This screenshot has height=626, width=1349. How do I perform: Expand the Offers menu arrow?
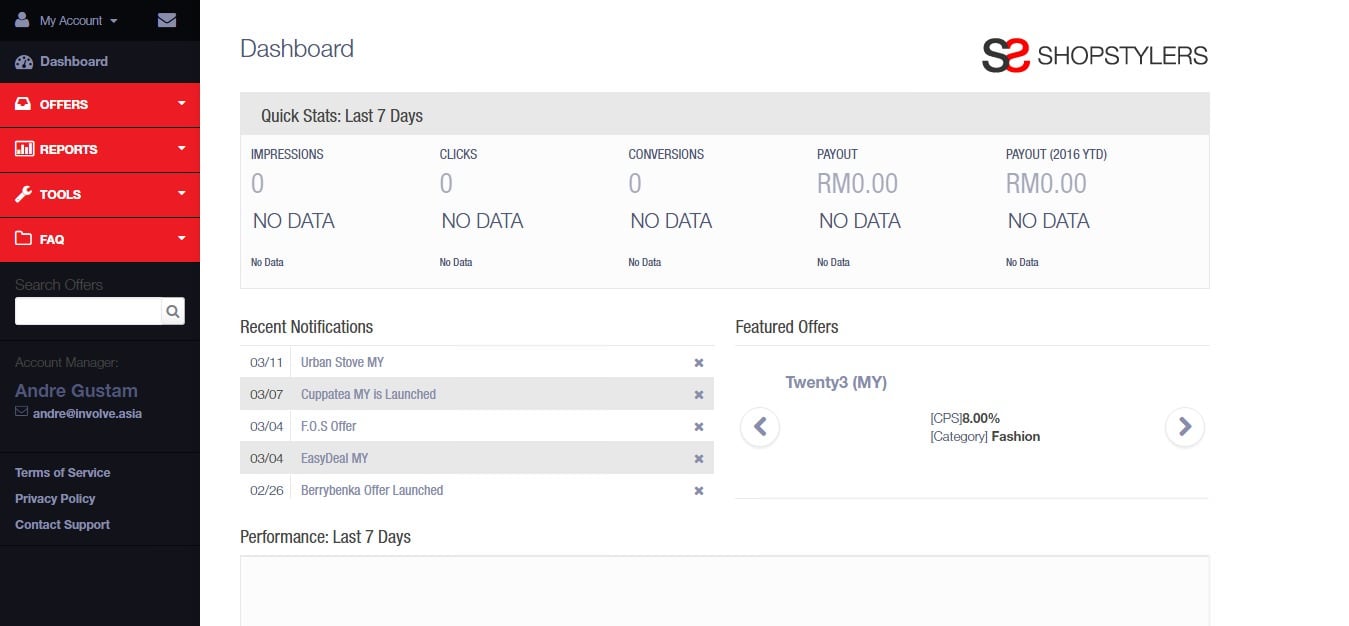pos(182,103)
